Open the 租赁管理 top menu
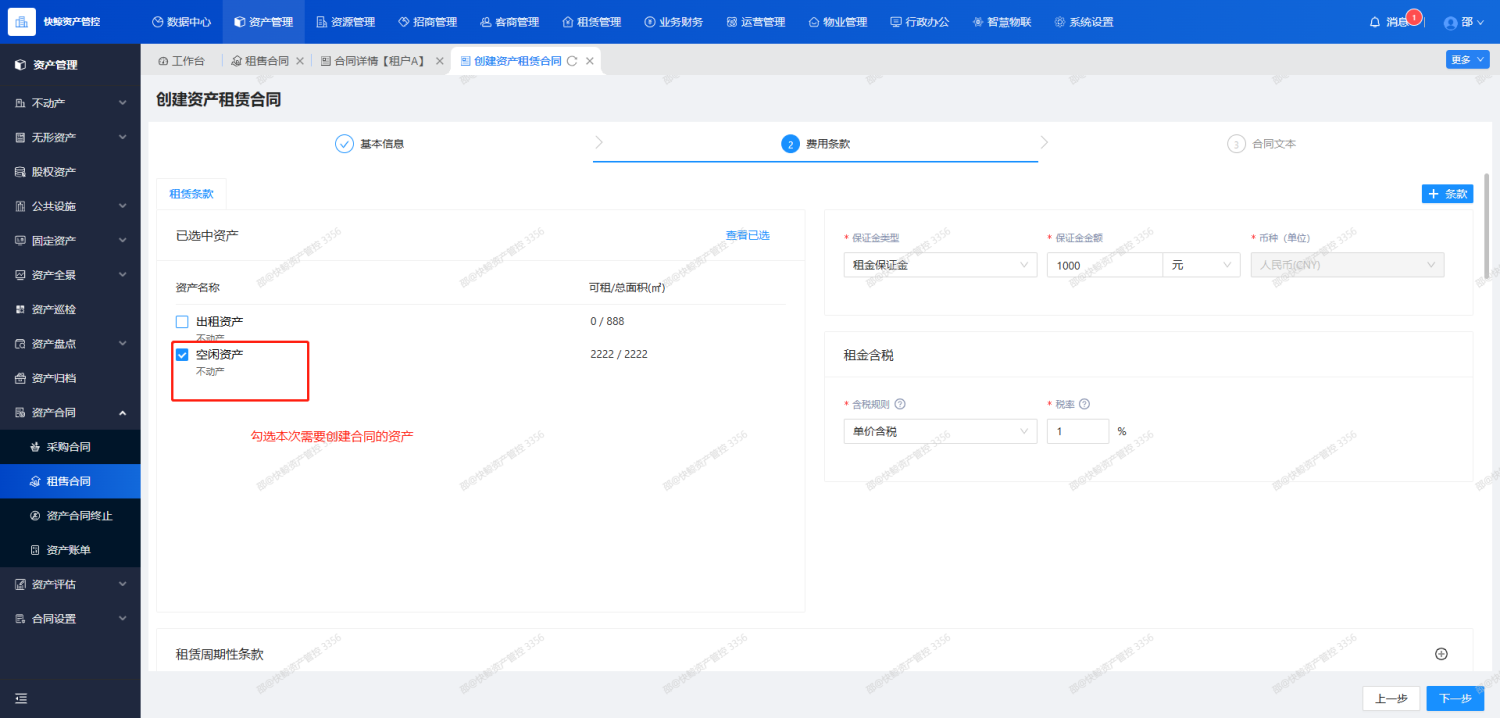Screen dimensions: 1500x718 (591, 22)
